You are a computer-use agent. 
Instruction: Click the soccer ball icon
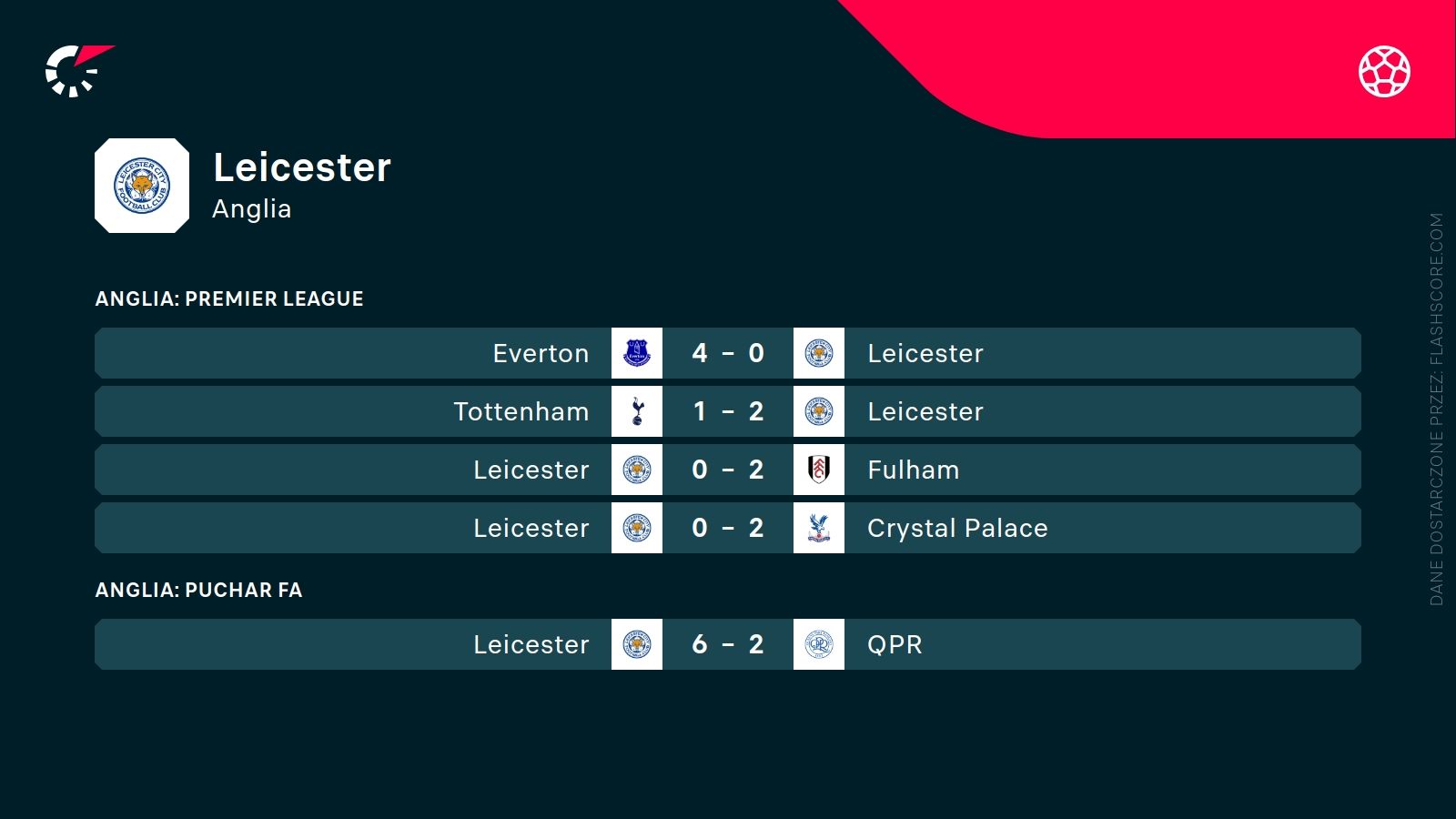pos(1384,71)
